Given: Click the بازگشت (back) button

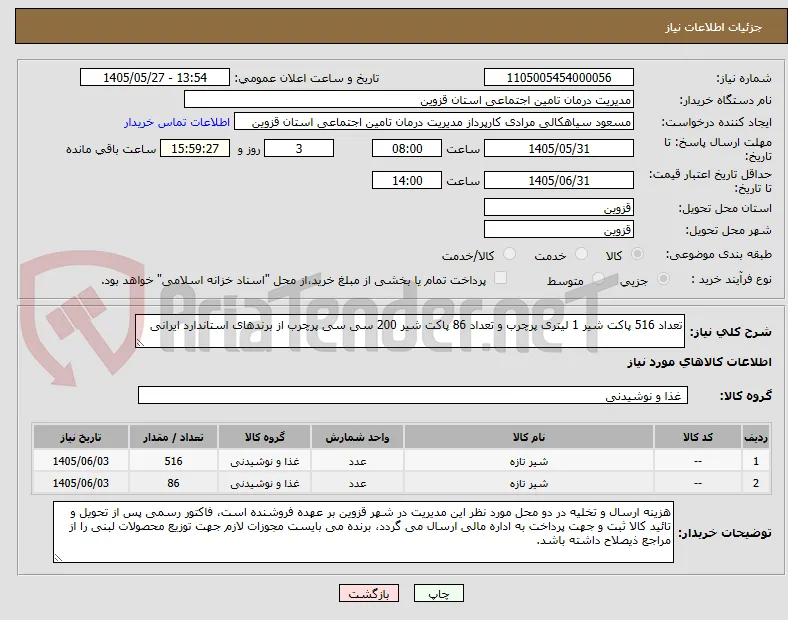Looking at the screenshot, I should click(x=369, y=593).
